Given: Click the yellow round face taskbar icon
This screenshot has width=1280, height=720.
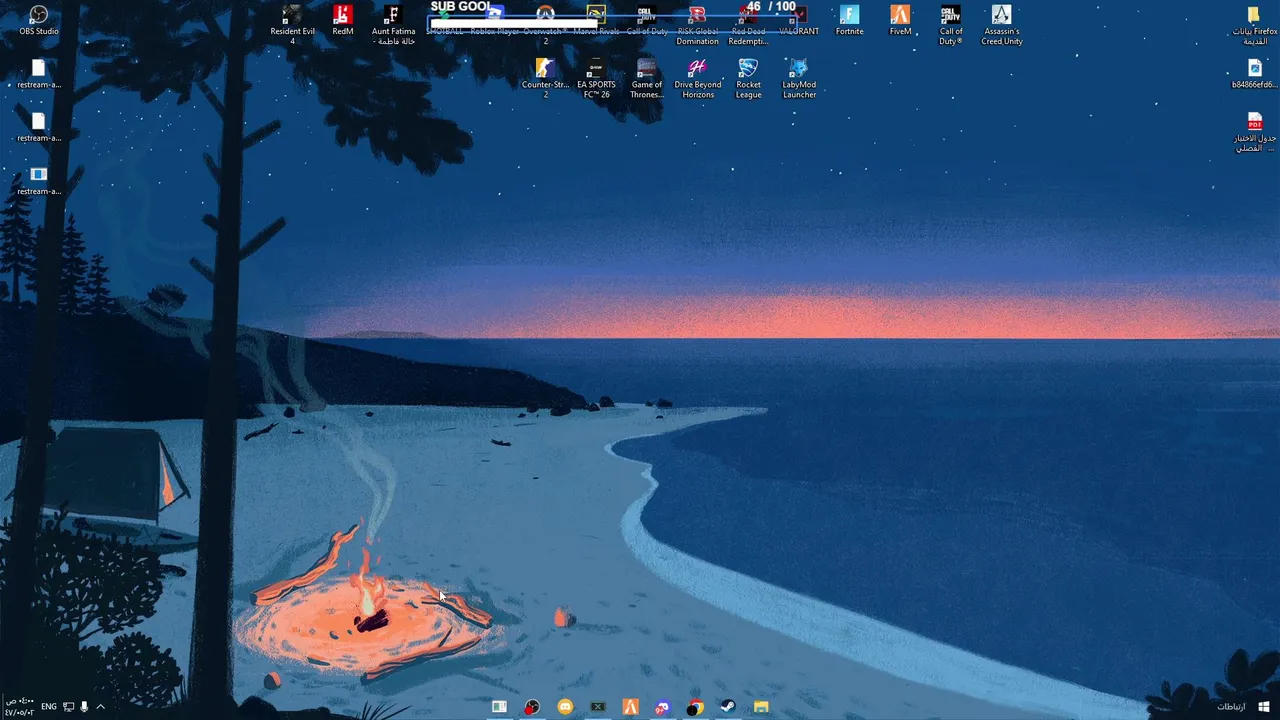Looking at the screenshot, I should pos(565,707).
